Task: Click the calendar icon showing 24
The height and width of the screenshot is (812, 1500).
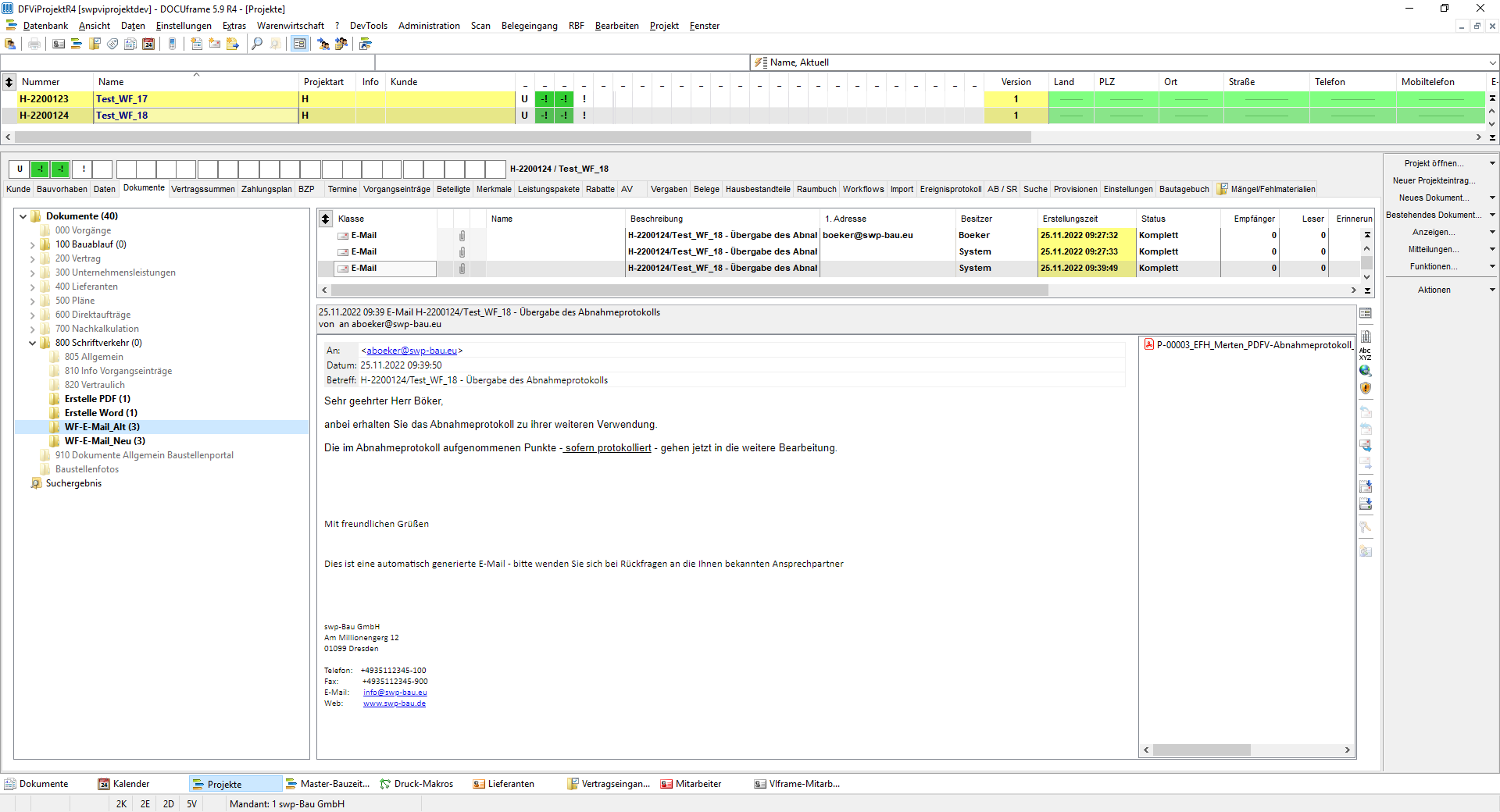Action: pyautogui.click(x=148, y=44)
